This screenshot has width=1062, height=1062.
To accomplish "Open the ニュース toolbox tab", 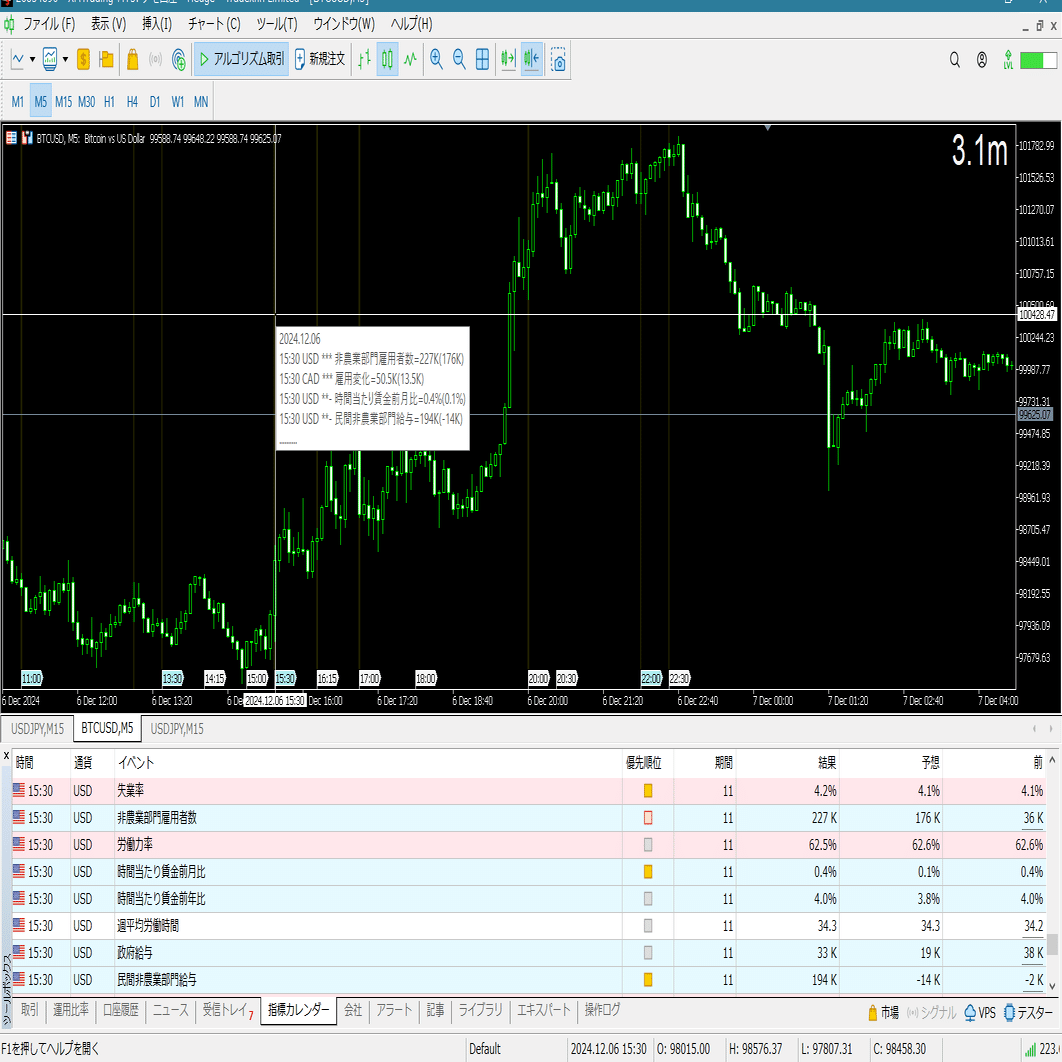I will (171, 1010).
